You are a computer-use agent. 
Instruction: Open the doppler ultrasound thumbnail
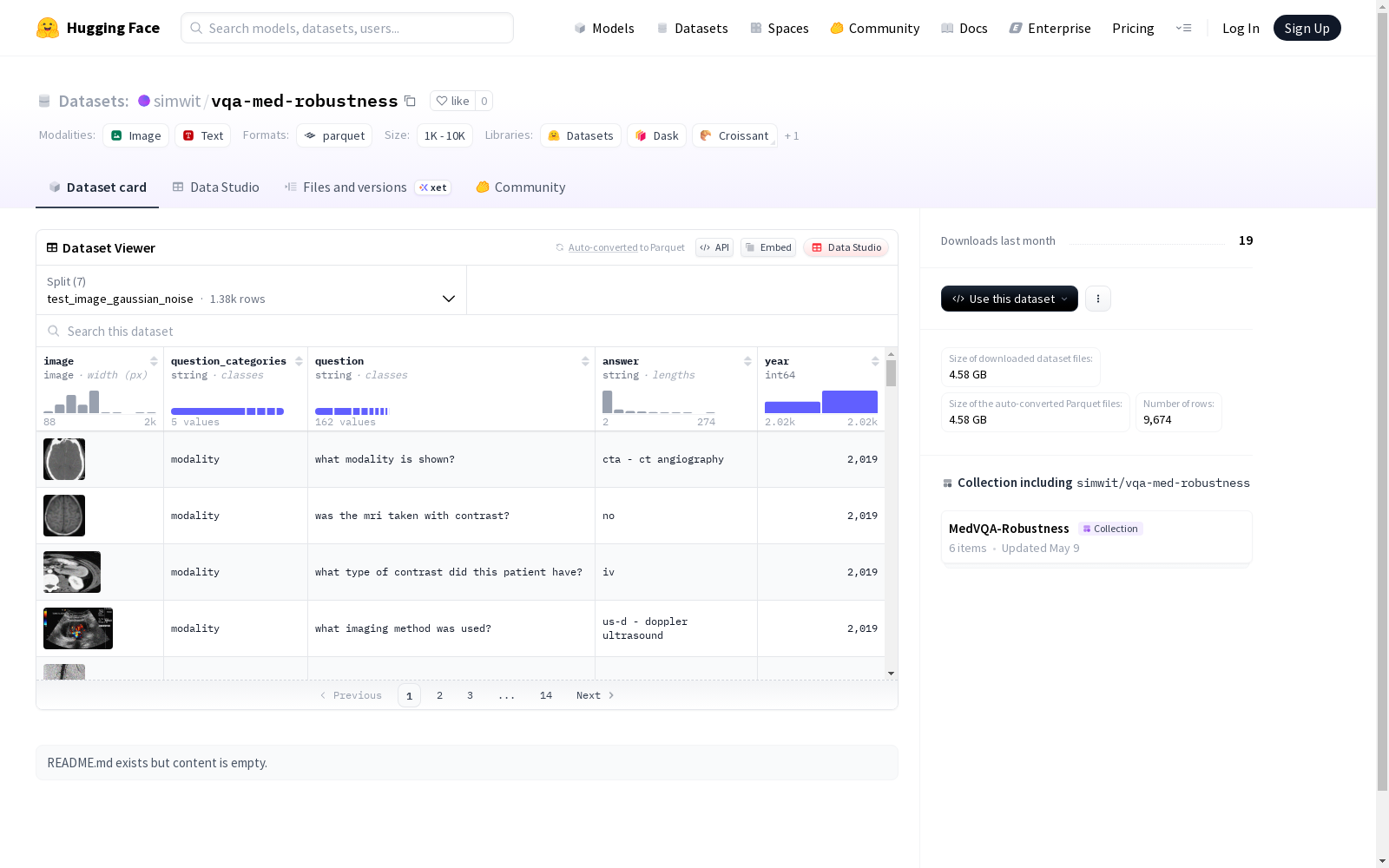[78, 628]
